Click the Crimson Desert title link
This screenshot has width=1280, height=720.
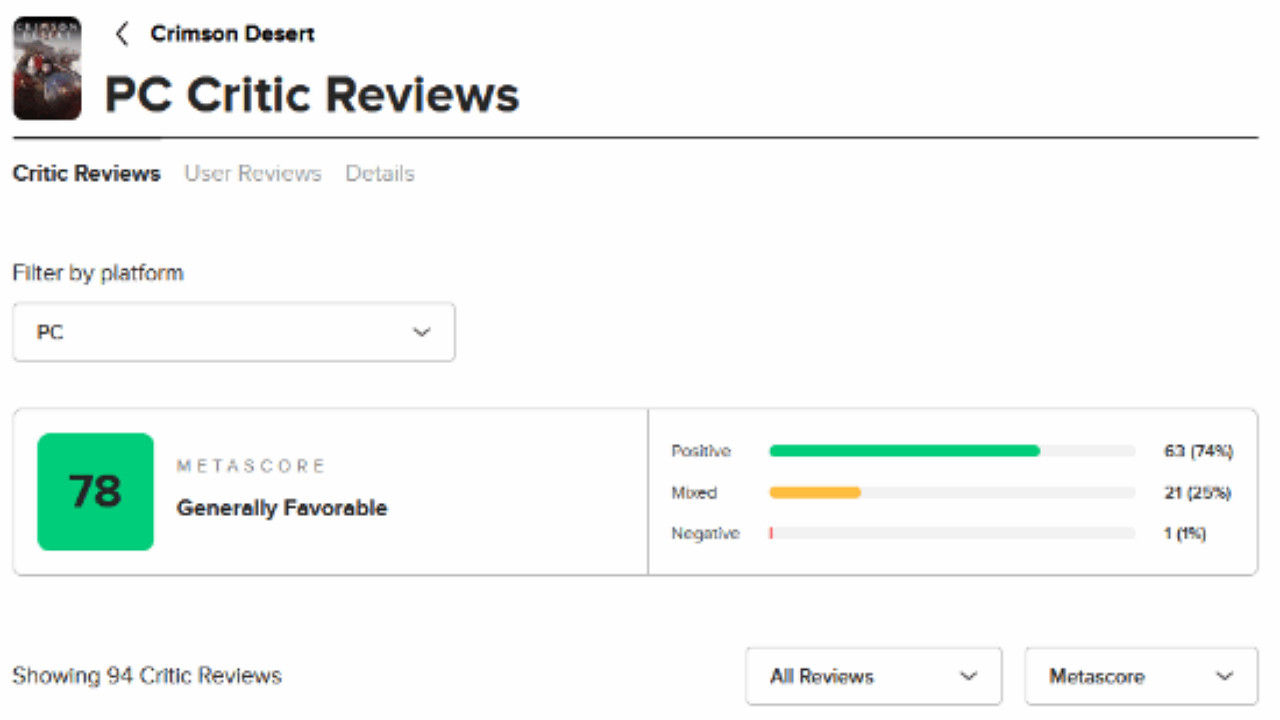pyautogui.click(x=232, y=34)
